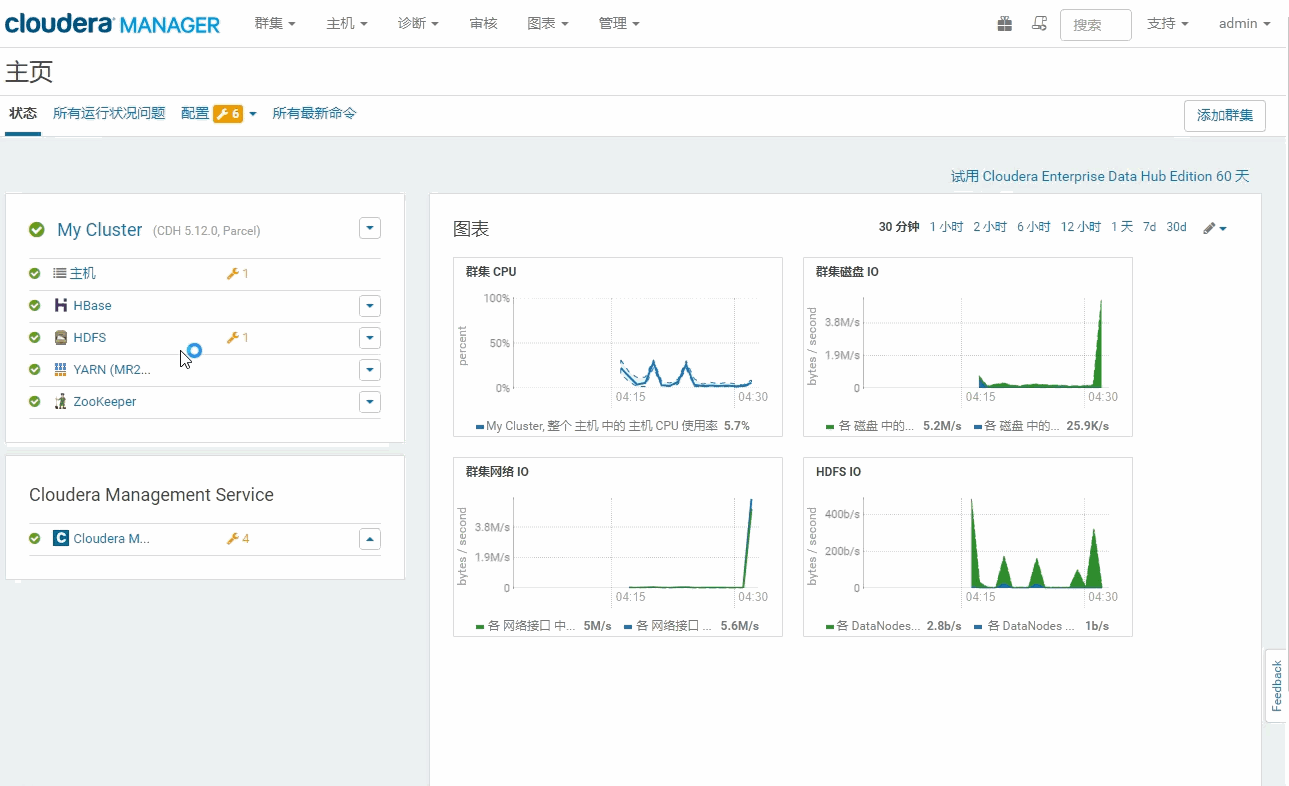Open the Cloudera M... service link
Image resolution: width=1289 pixels, height=786 pixels.
[112, 538]
